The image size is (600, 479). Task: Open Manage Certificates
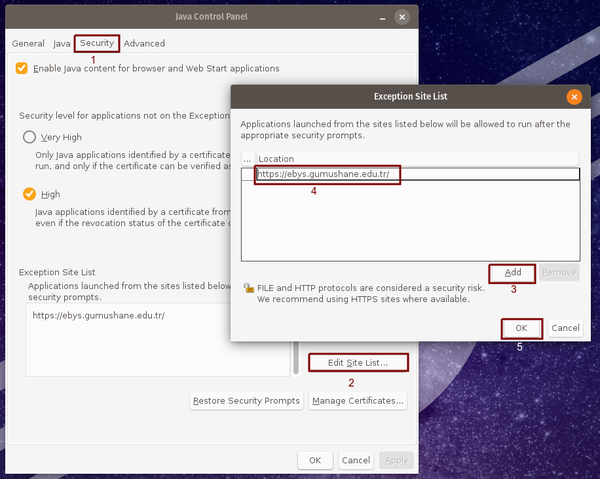357,401
